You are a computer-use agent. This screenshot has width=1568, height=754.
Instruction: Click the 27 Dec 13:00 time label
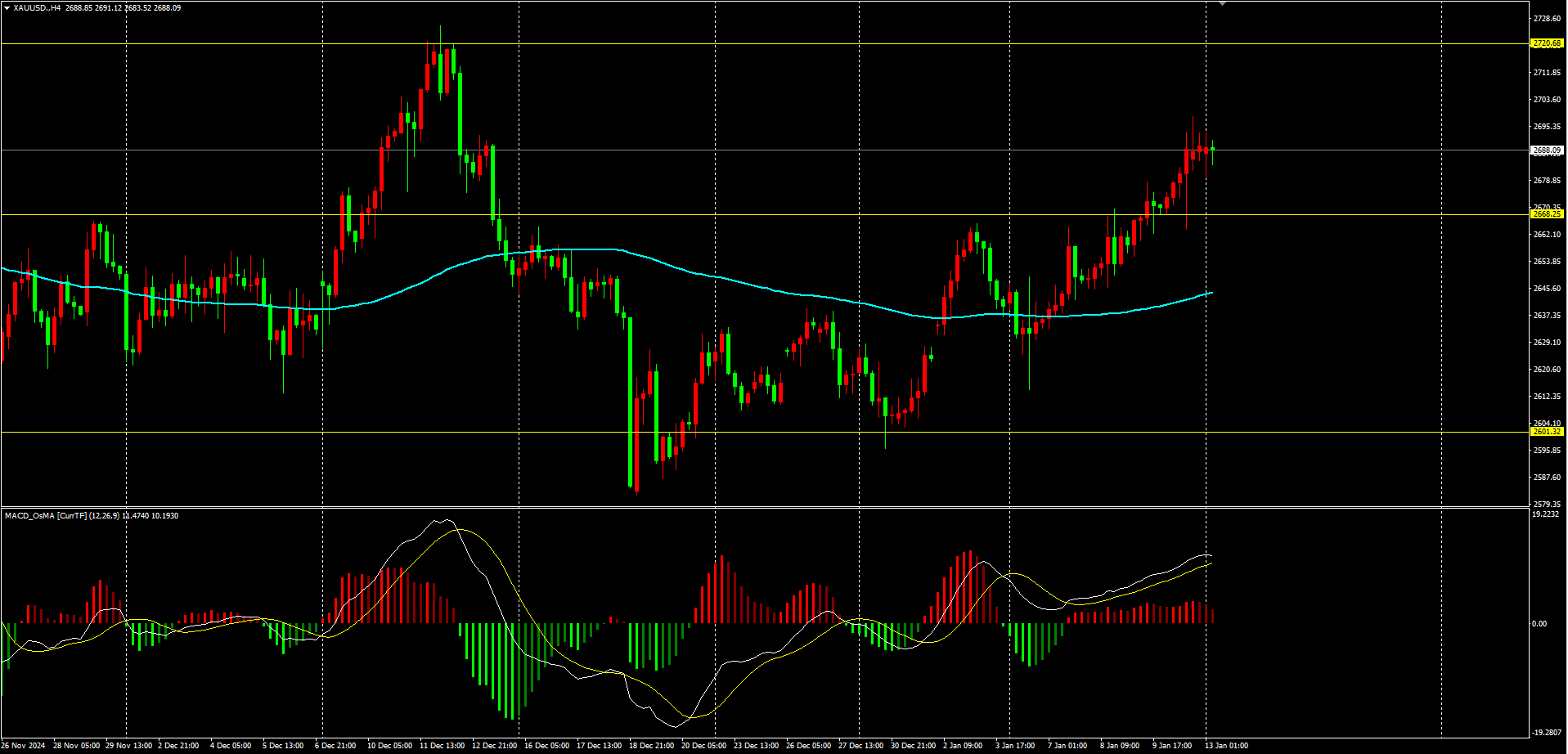(x=861, y=746)
